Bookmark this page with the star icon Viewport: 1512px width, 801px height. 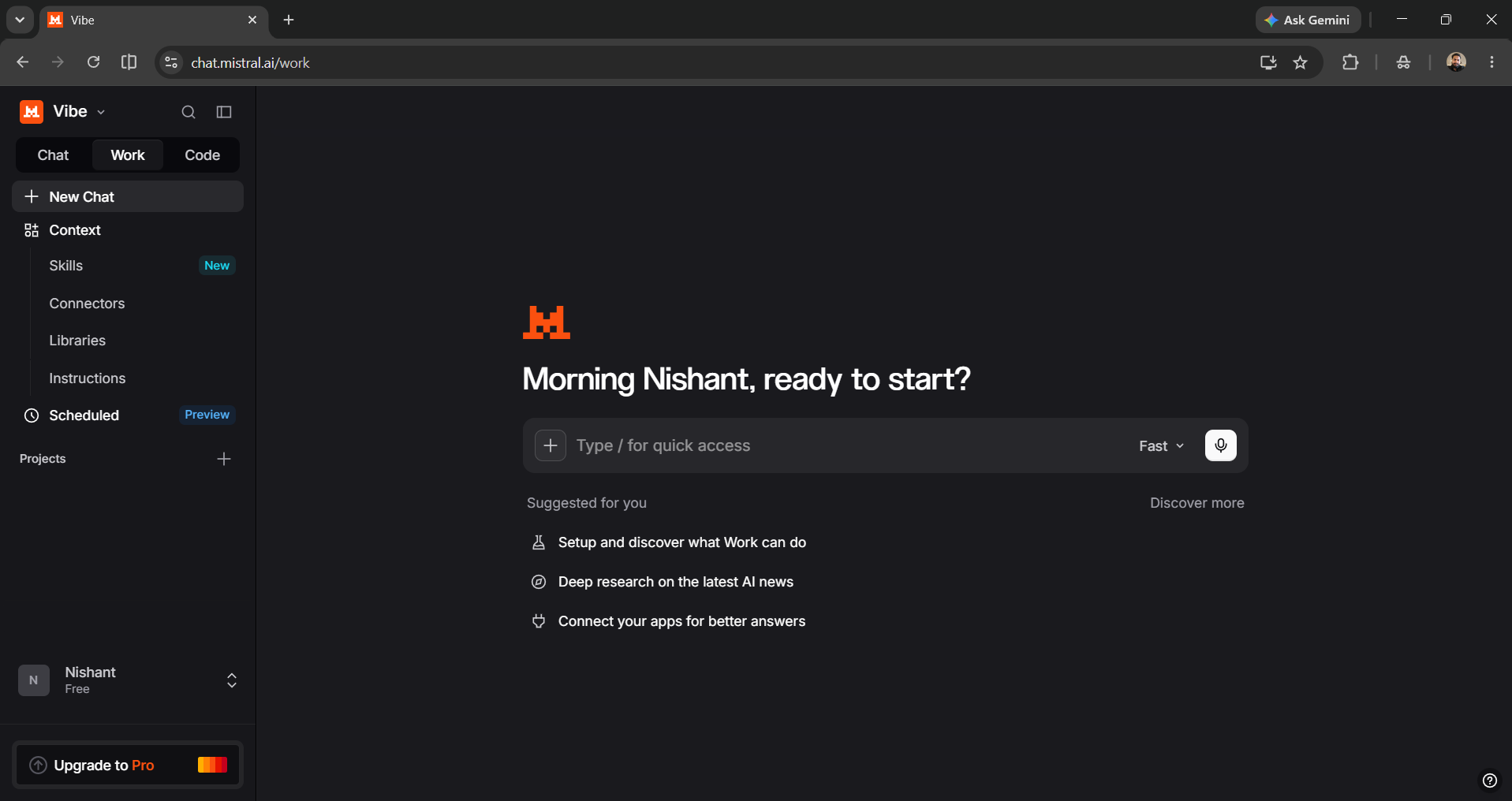pyautogui.click(x=1301, y=62)
